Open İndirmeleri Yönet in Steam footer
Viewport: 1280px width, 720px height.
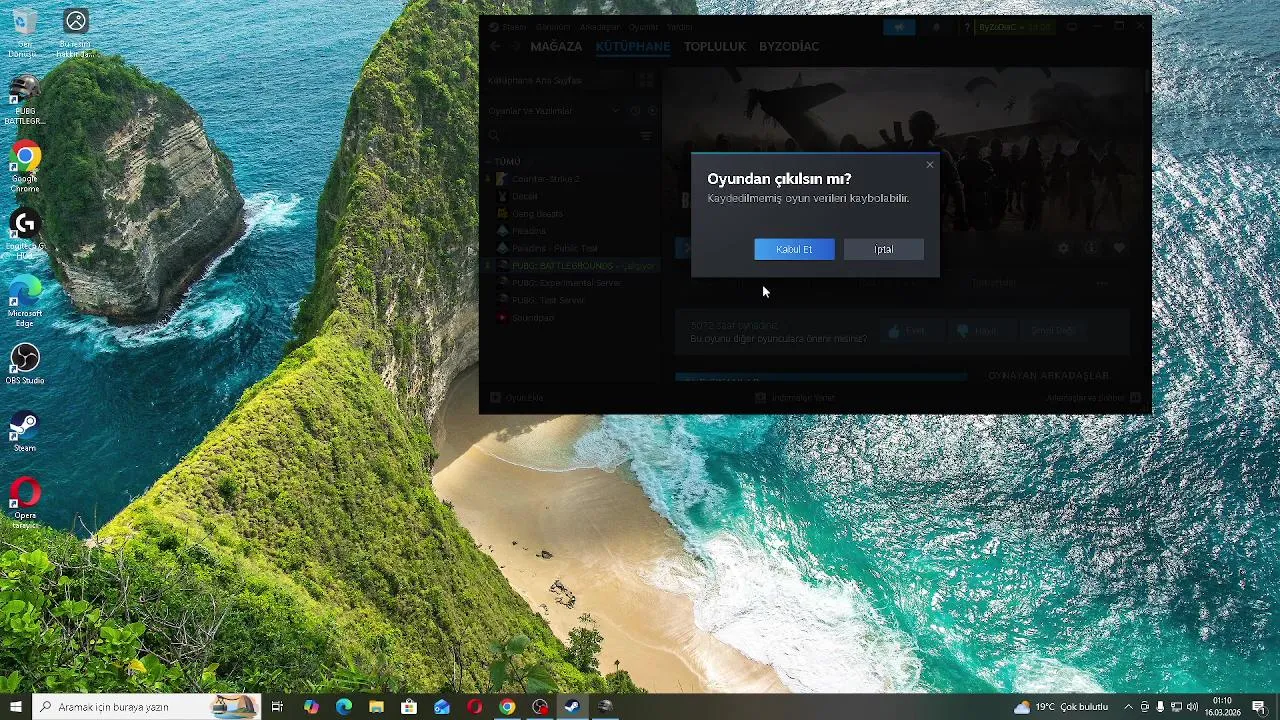(x=795, y=398)
